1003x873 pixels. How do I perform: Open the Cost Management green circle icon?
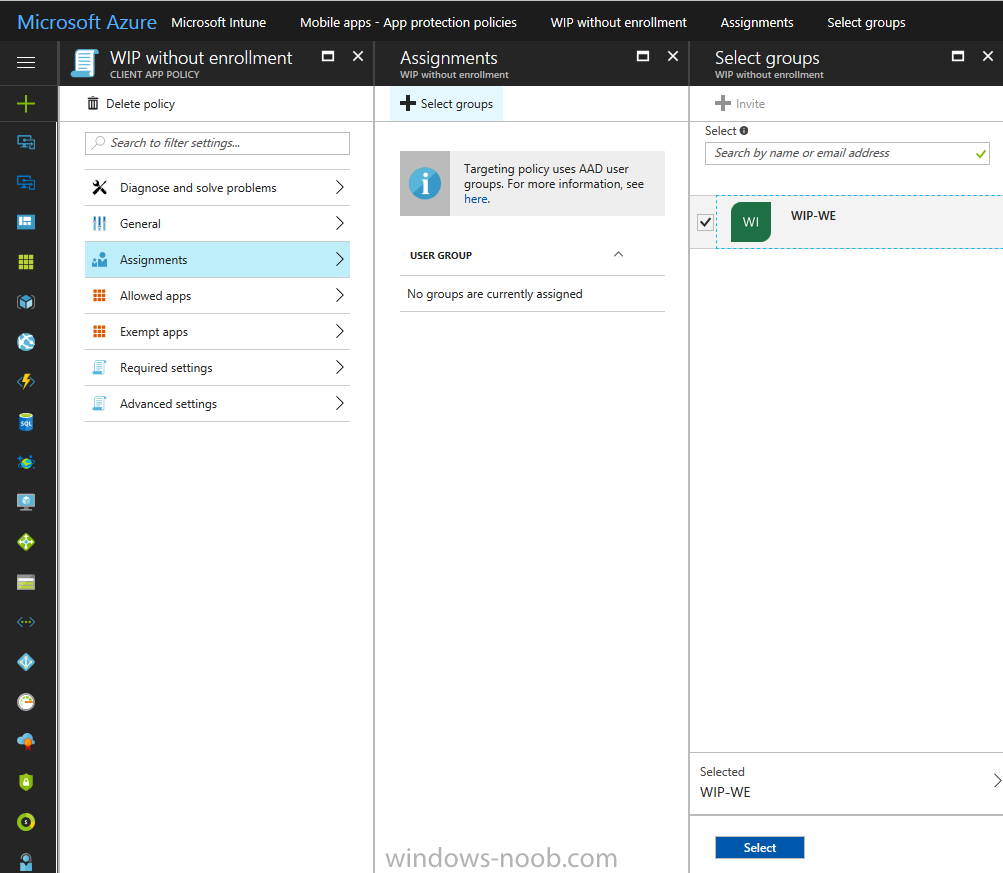(26, 822)
